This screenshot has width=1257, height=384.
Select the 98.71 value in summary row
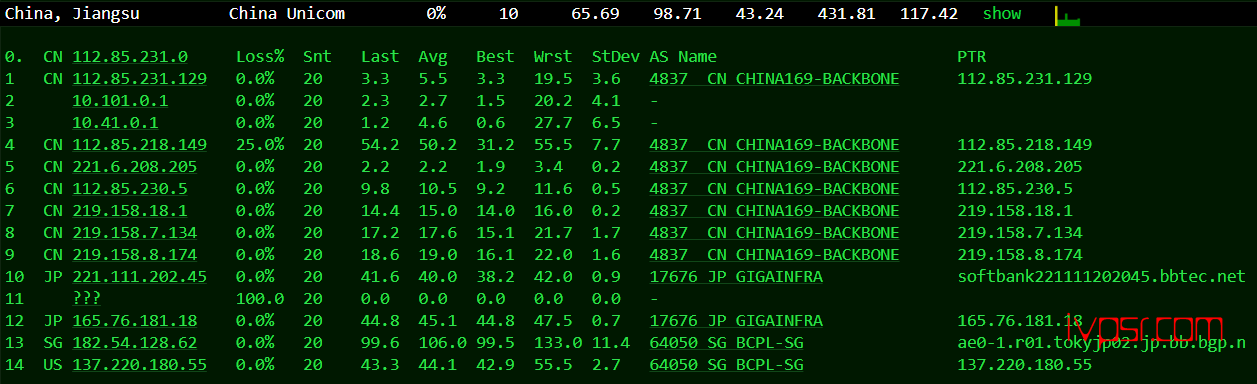tap(677, 14)
